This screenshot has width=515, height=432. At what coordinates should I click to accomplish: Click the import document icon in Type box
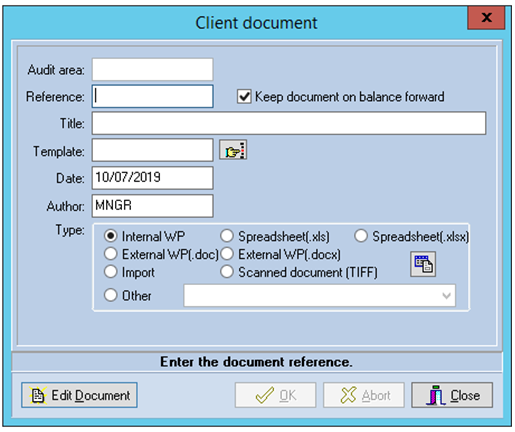tap(423, 264)
